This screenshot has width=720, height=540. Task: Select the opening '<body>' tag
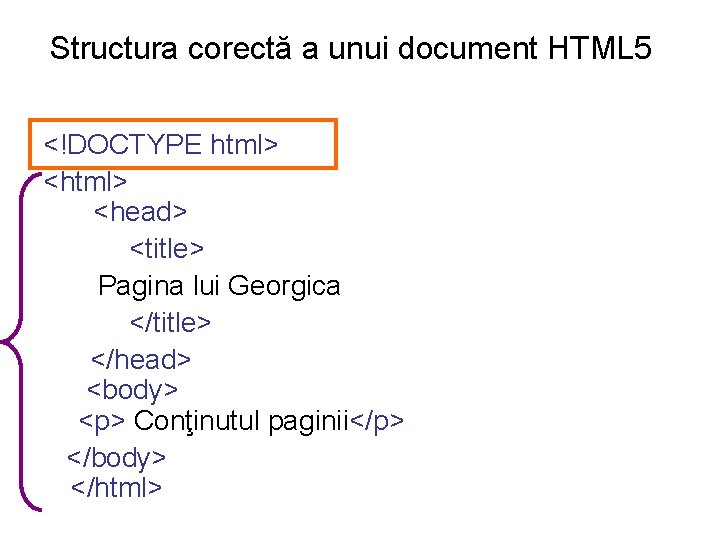[132, 391]
